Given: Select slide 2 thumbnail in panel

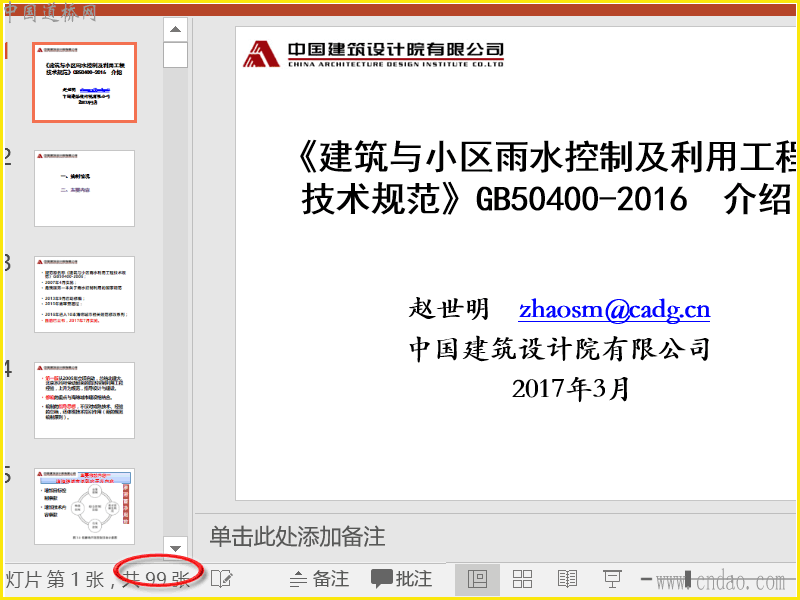Looking at the screenshot, I should pos(85,188).
